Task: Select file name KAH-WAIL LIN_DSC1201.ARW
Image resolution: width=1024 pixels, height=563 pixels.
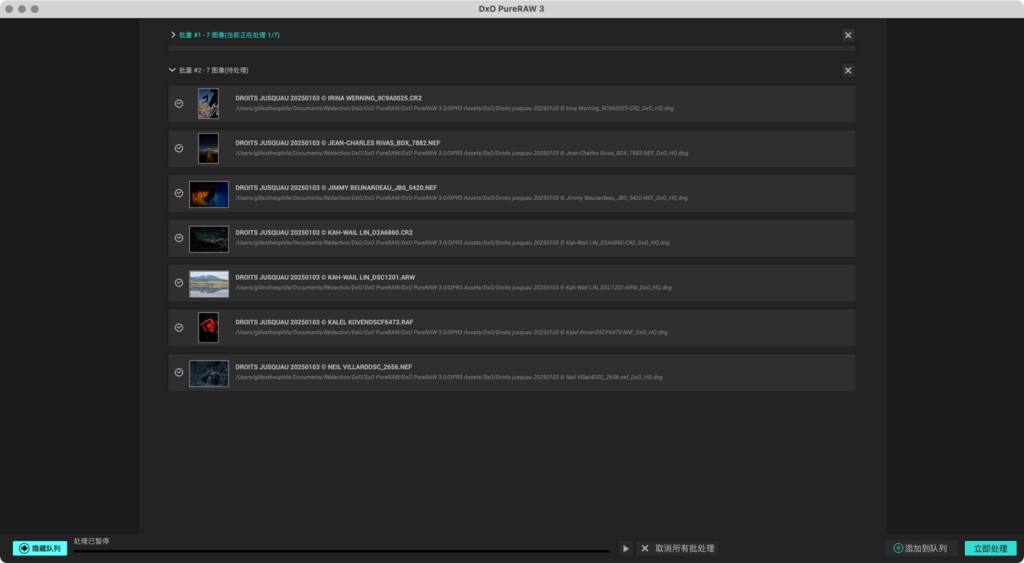Action: (x=325, y=278)
